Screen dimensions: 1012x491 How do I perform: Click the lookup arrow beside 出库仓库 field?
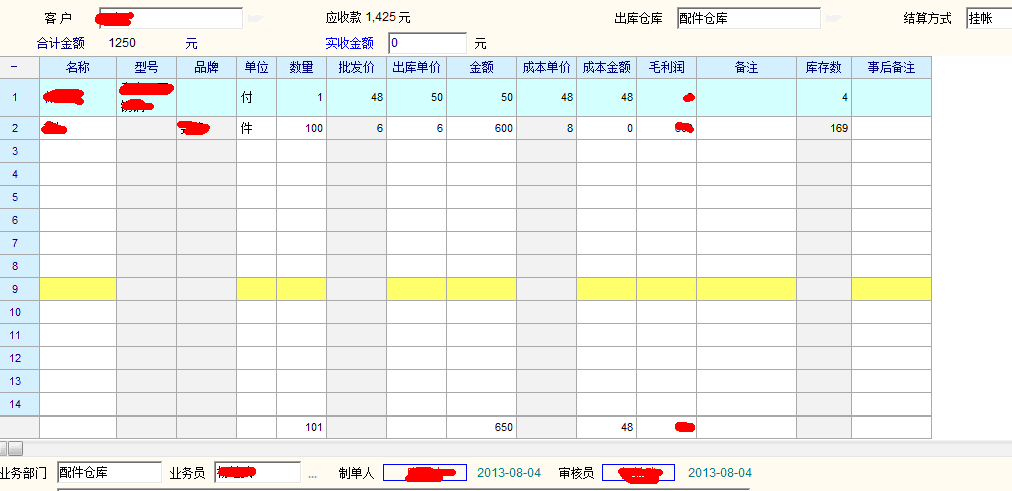point(833,18)
